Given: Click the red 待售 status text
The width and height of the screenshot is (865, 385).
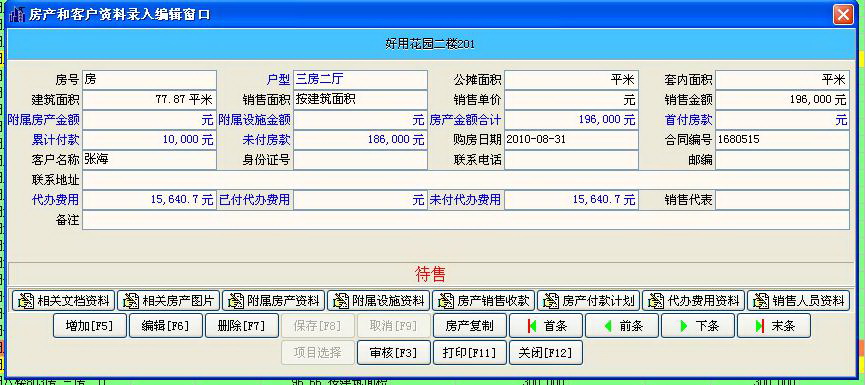Looking at the screenshot, I should 430,274.
